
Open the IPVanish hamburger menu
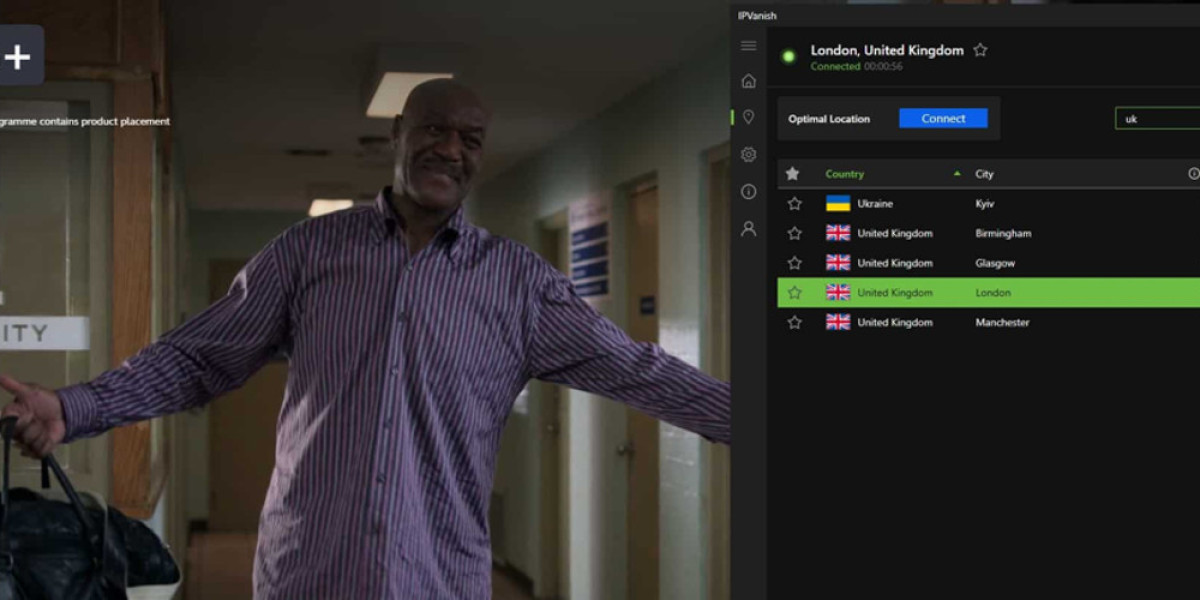(748, 46)
